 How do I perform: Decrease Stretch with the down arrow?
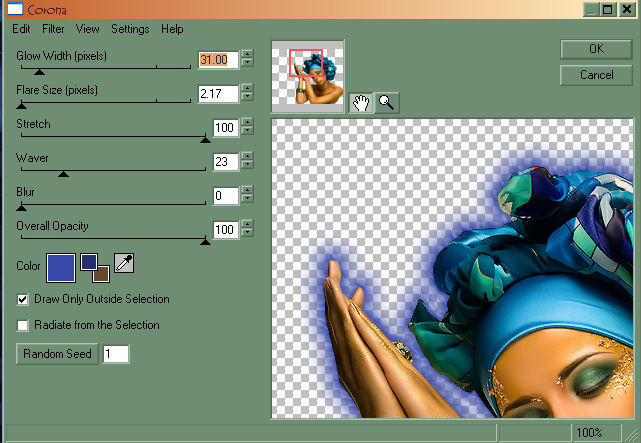pos(247,131)
